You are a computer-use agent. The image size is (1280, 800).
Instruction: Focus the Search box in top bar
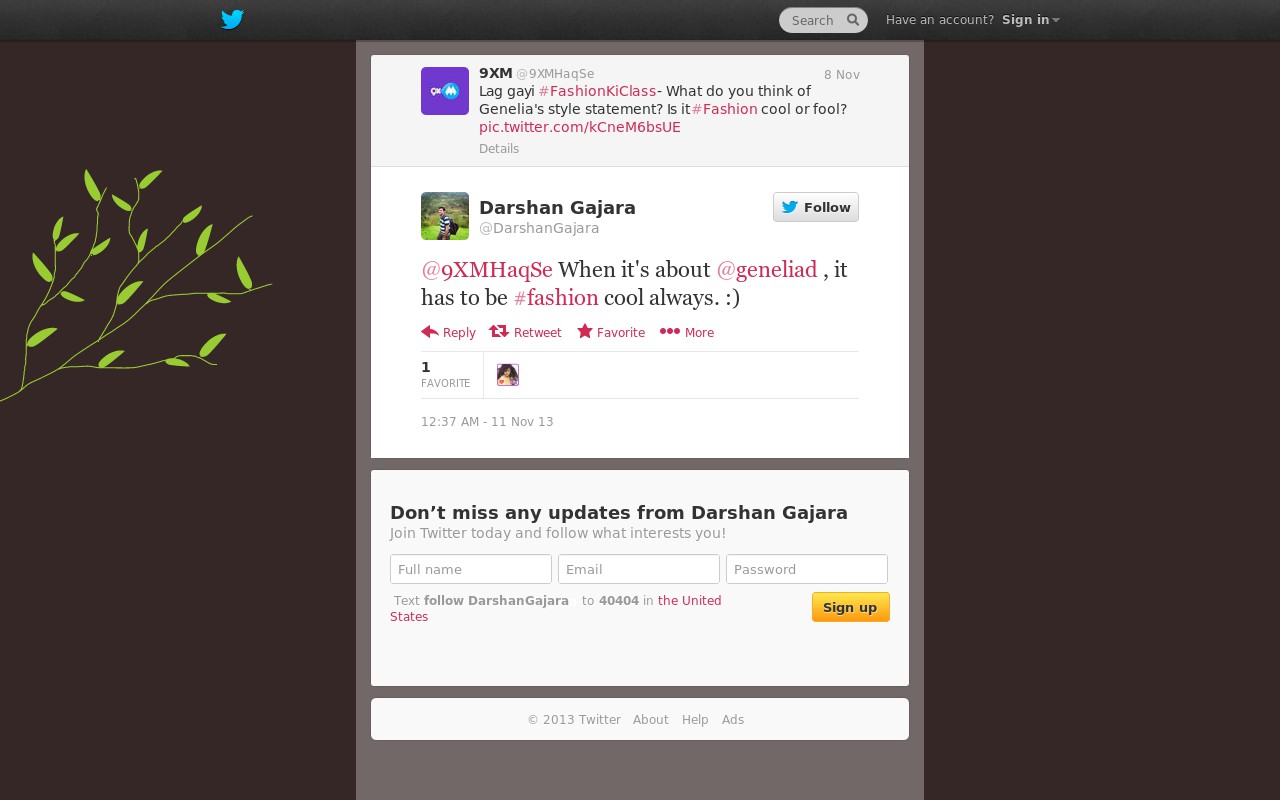click(823, 20)
